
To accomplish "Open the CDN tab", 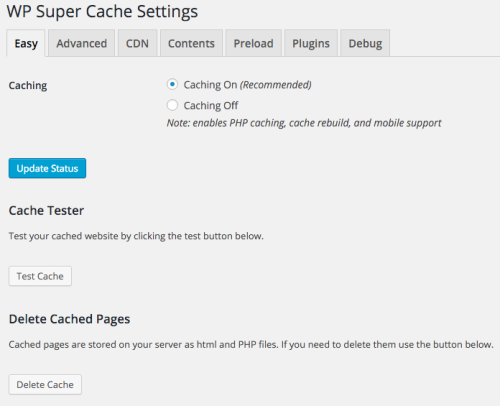I will (x=137, y=43).
